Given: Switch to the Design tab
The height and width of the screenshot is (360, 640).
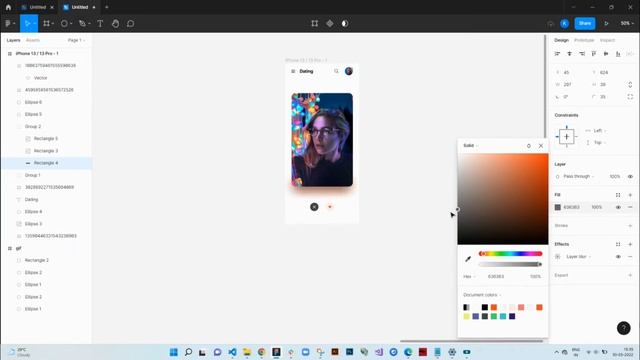Looking at the screenshot, I should pos(561,40).
